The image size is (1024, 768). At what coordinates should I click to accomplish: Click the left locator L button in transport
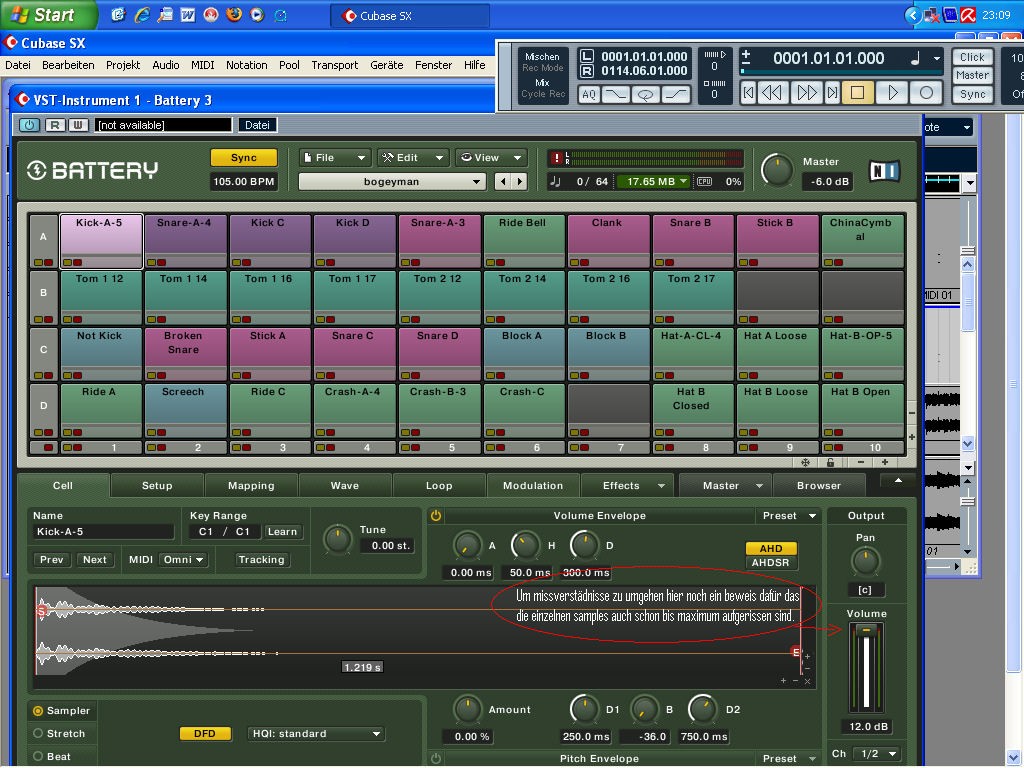click(587, 56)
